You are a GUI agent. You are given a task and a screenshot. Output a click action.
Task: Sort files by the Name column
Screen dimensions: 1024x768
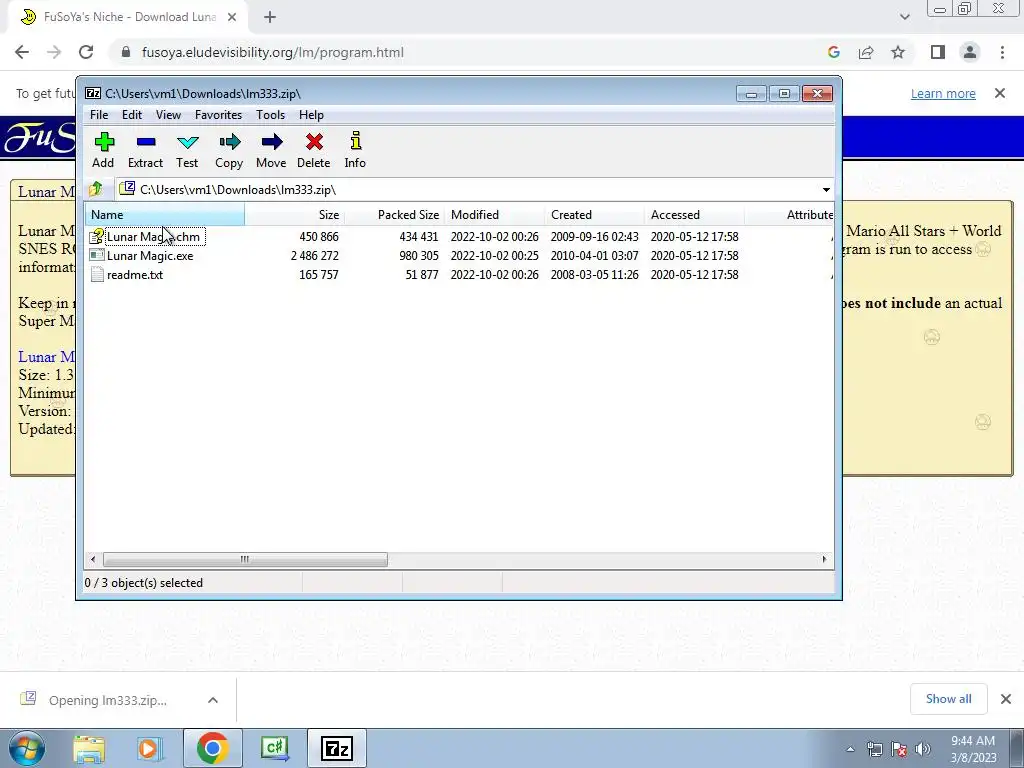165,214
